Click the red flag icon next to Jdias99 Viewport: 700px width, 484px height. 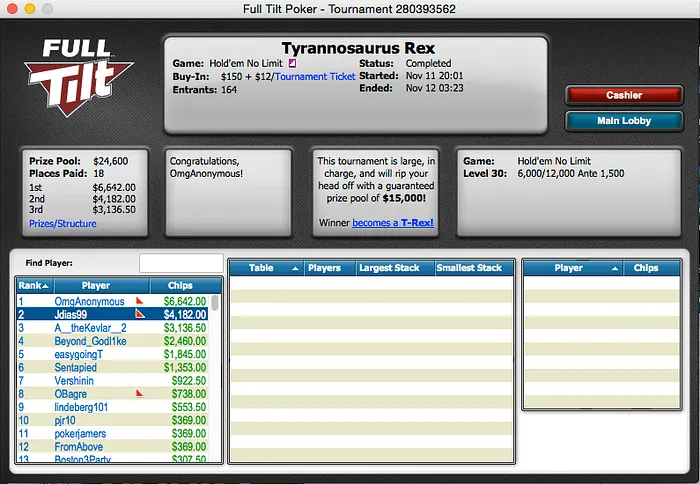click(140, 314)
